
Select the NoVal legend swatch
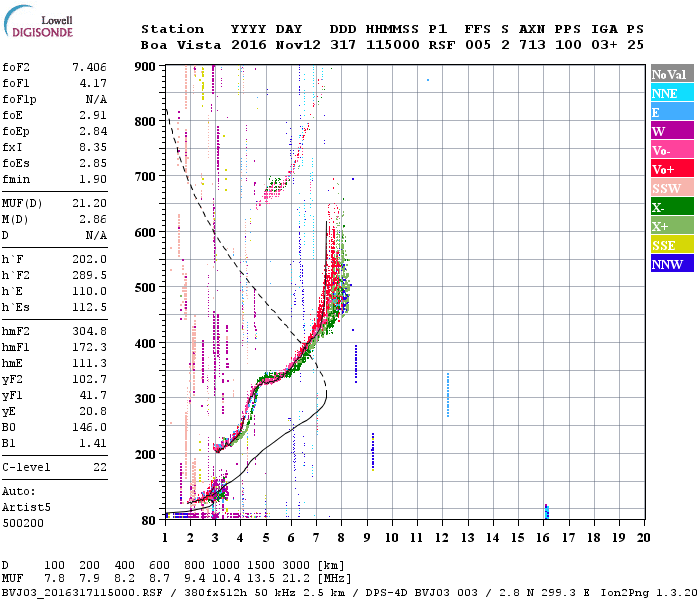672,74
